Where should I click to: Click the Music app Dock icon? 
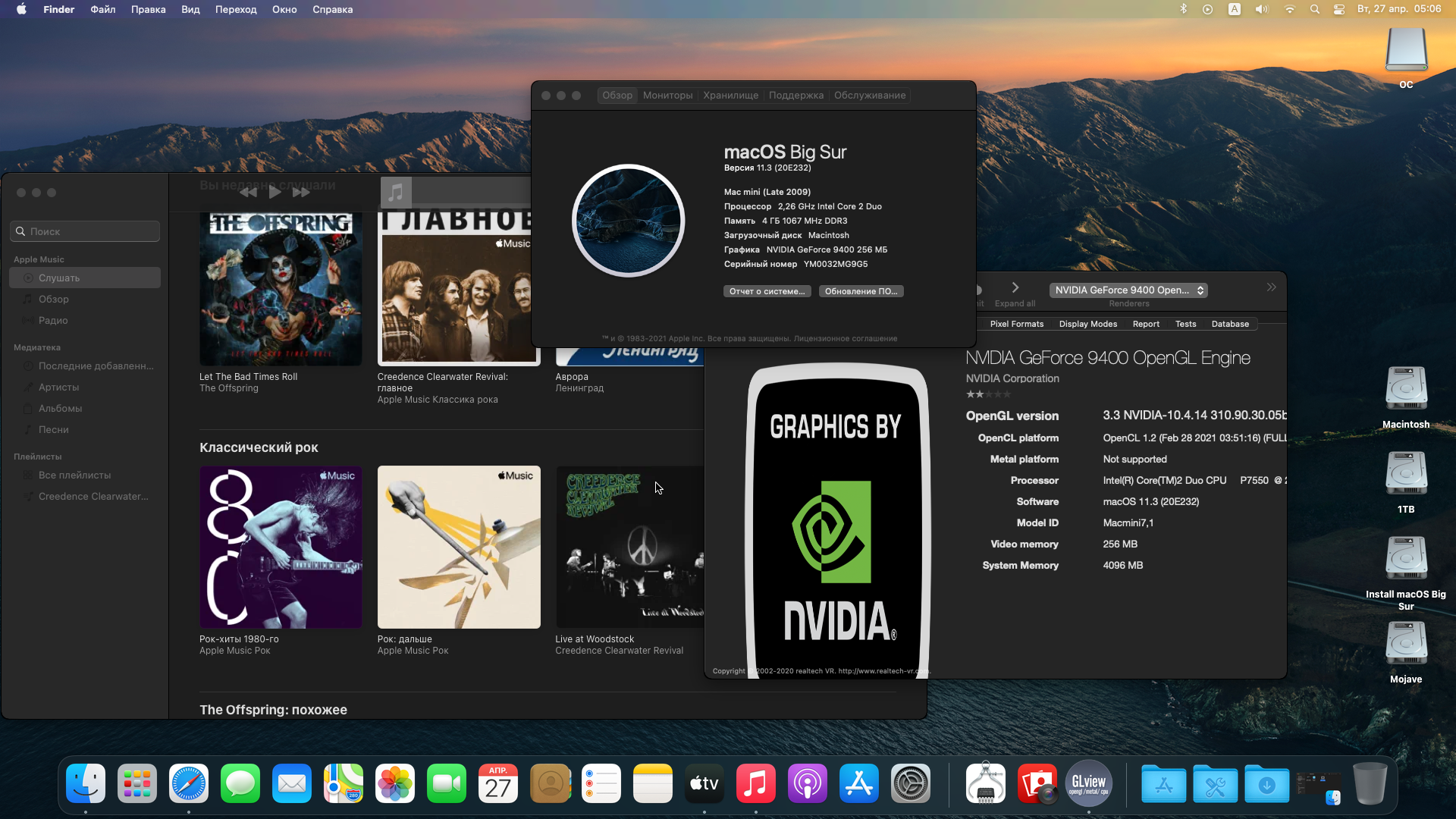point(756,783)
